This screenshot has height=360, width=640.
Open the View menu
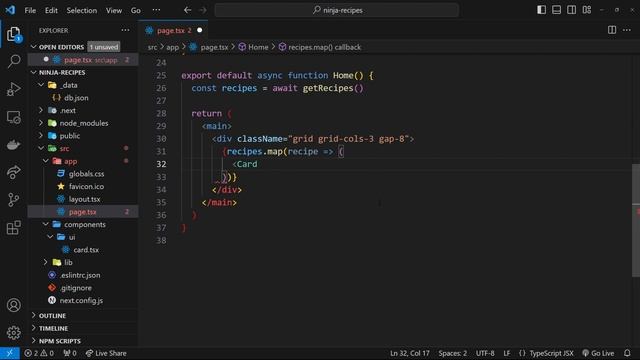[x=114, y=10]
